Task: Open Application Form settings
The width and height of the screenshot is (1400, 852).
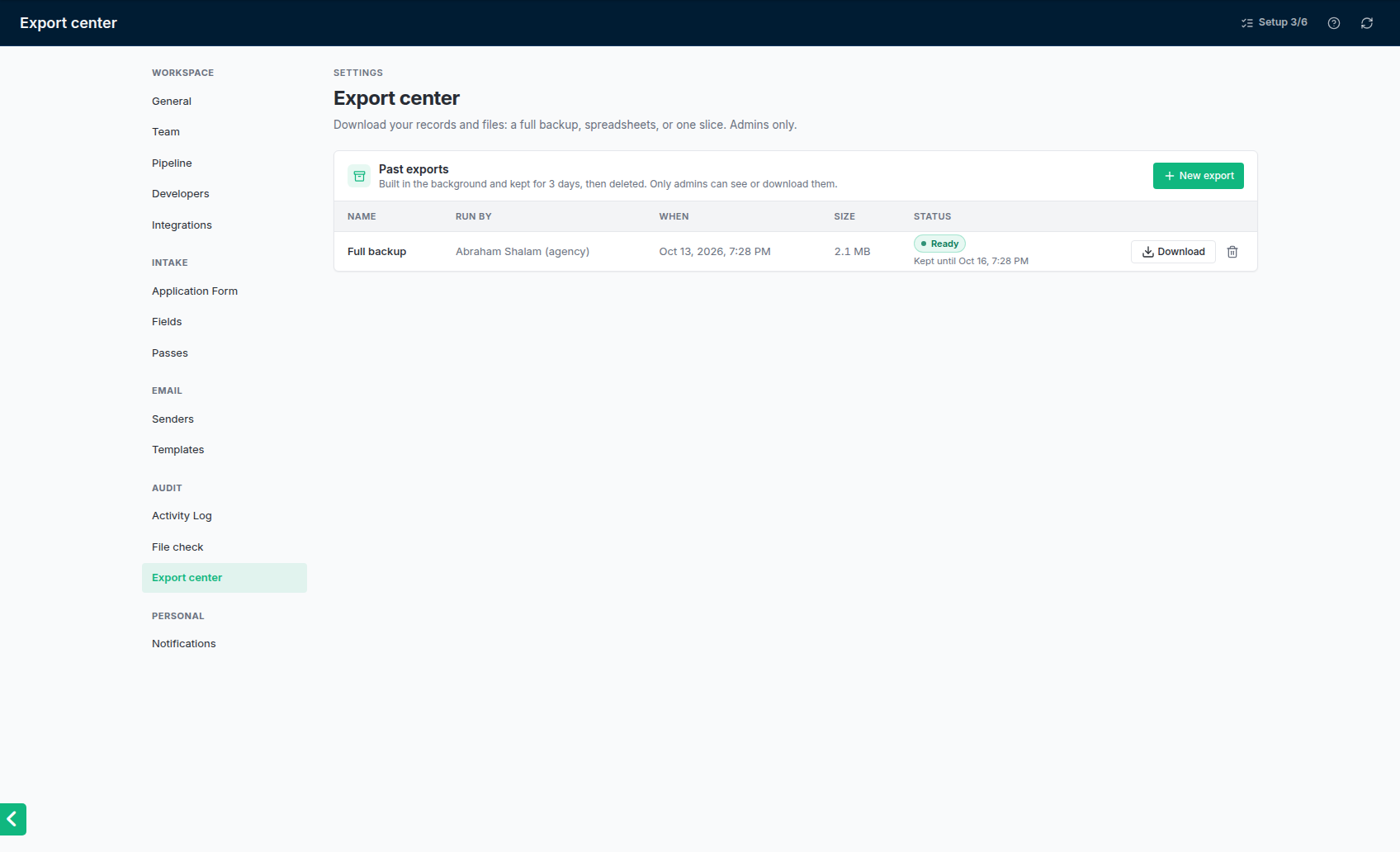Action: 225,291
